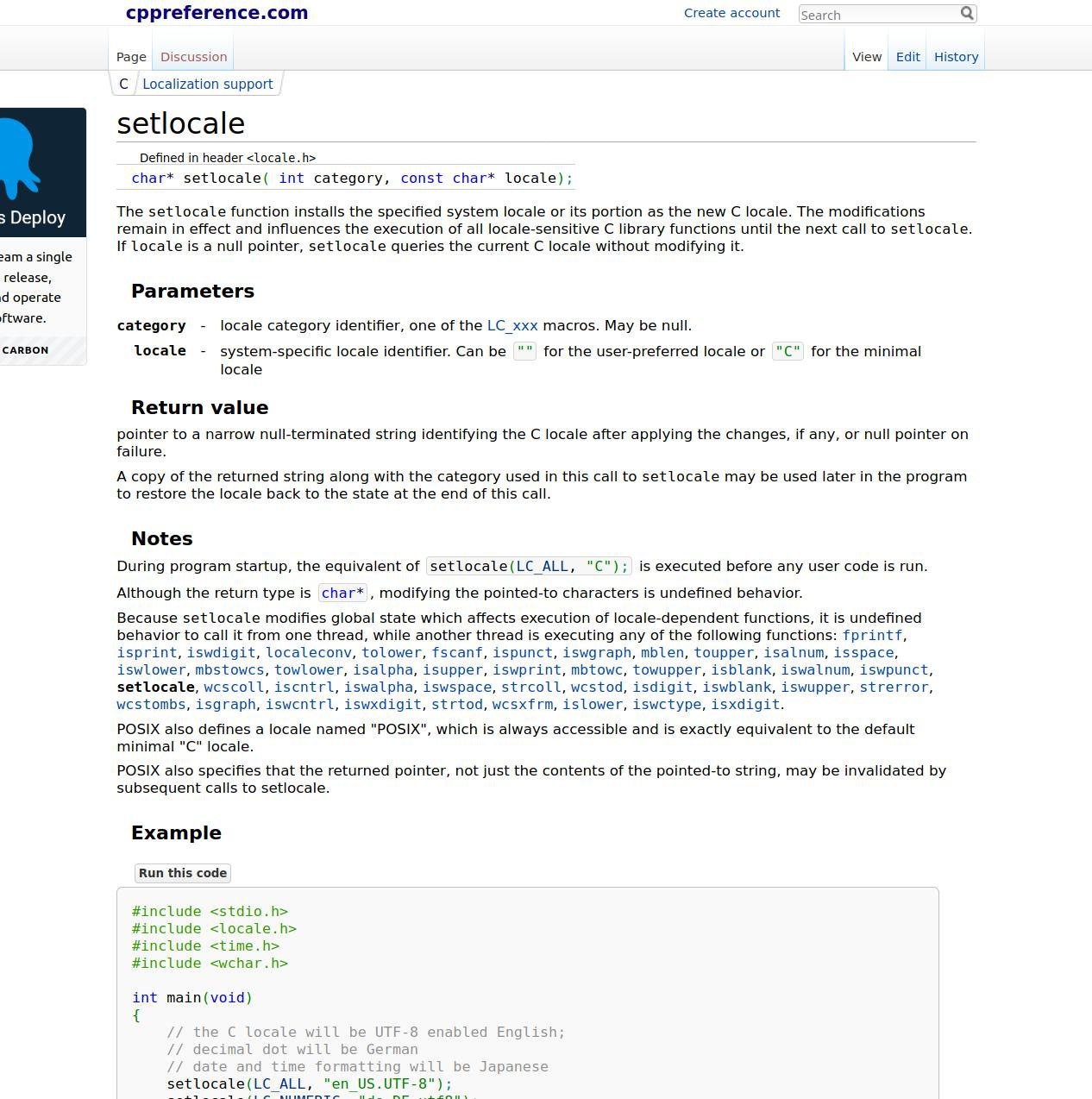Open the towupper link

[x=667, y=670]
